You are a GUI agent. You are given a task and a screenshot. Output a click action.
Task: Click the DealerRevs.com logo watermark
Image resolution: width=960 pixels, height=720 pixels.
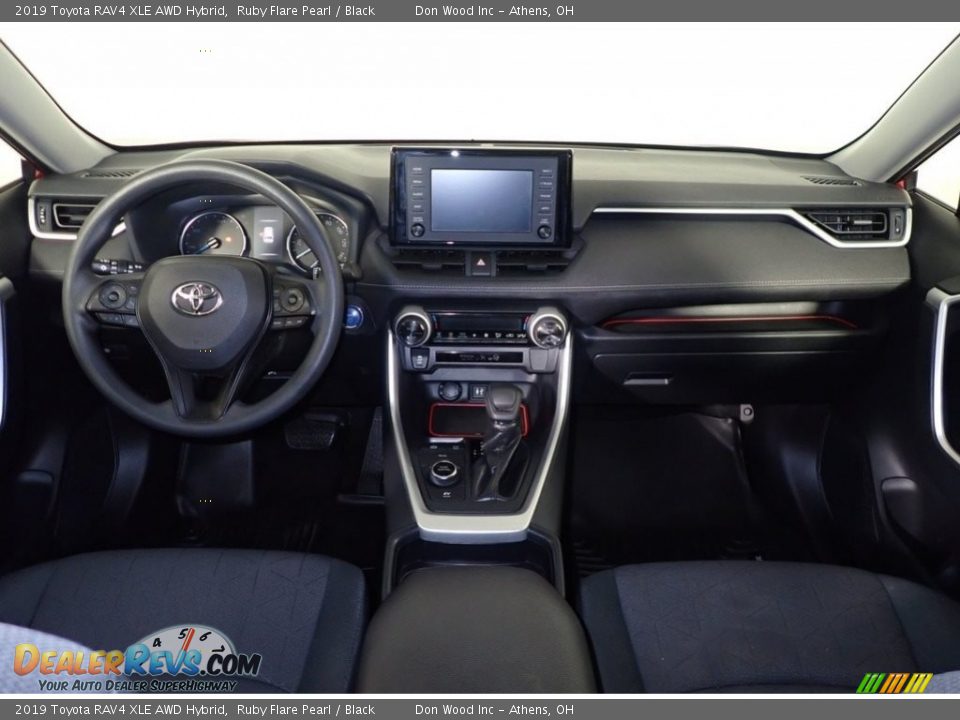coord(137,660)
